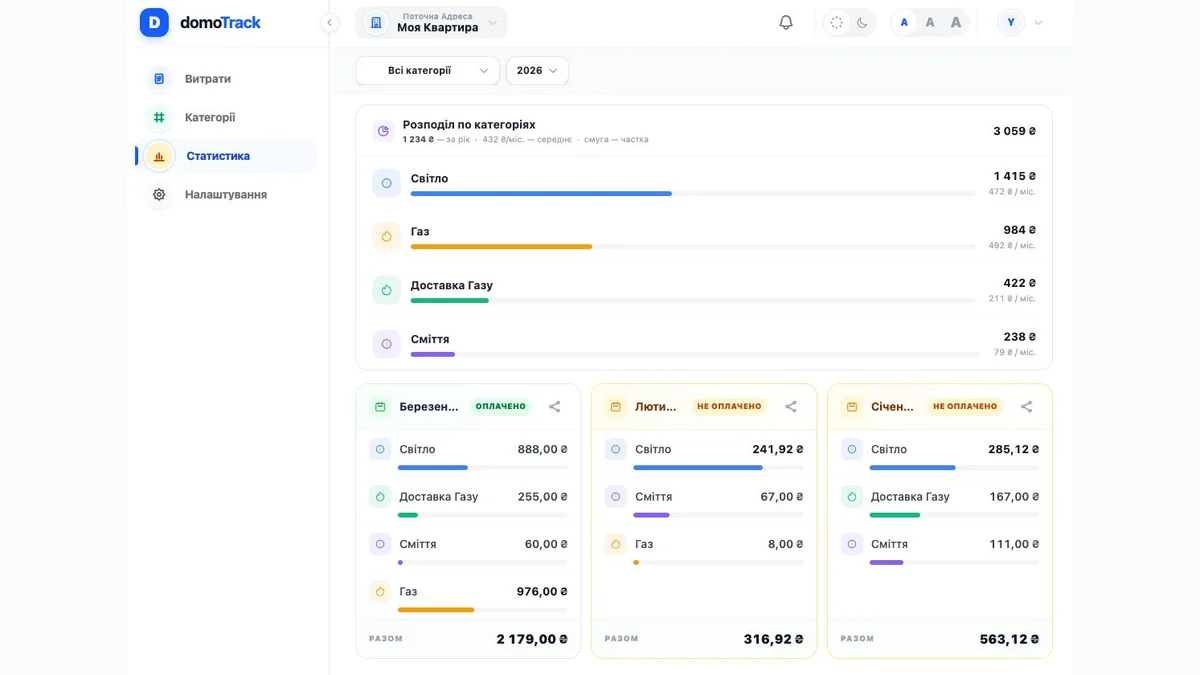Click the Світло icon in the Березень card
This screenshot has width=1200, height=675.
coord(380,450)
